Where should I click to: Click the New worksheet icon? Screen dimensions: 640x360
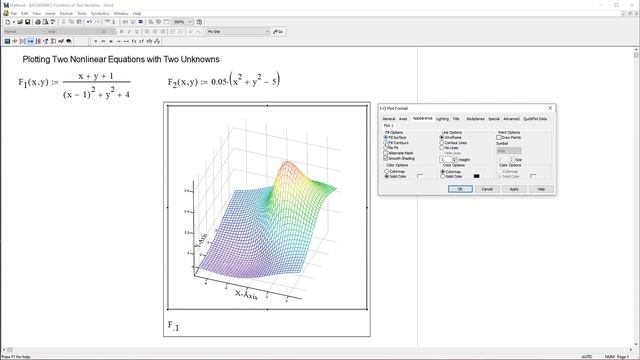pos(8,22)
